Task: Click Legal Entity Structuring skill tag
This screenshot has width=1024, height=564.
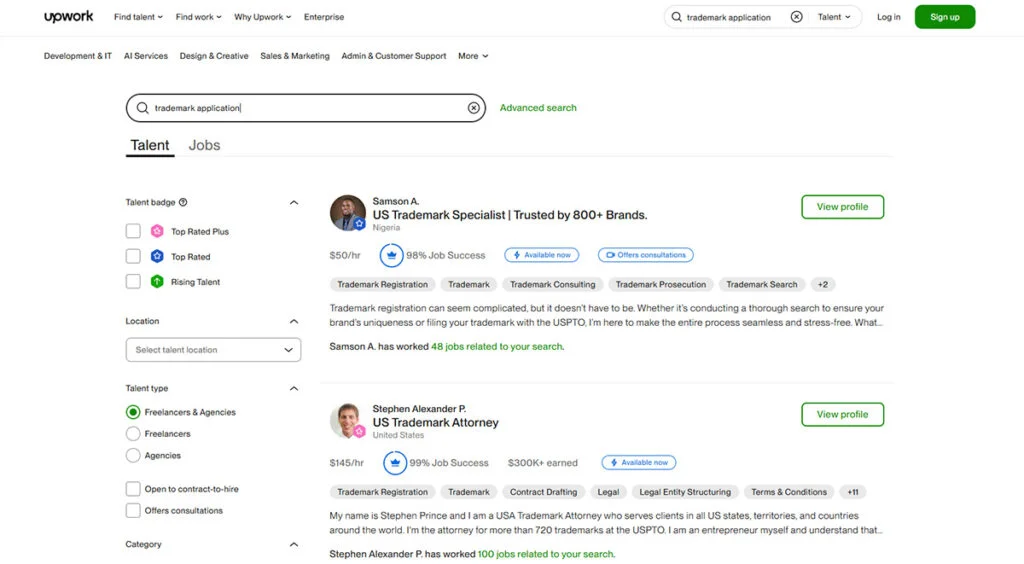Action: [x=685, y=492]
